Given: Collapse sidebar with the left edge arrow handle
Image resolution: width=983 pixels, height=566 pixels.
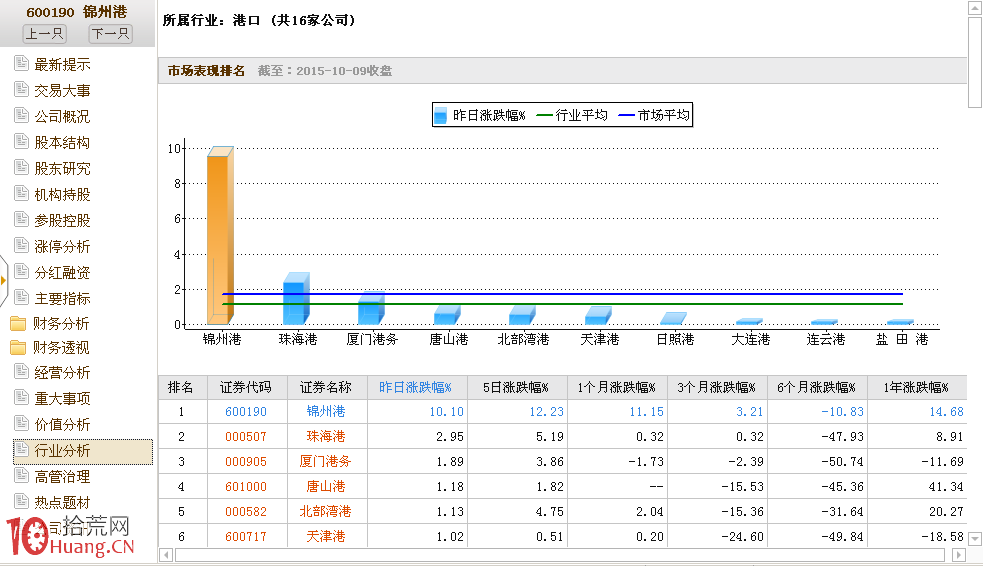Looking at the screenshot, I should click(4, 280).
